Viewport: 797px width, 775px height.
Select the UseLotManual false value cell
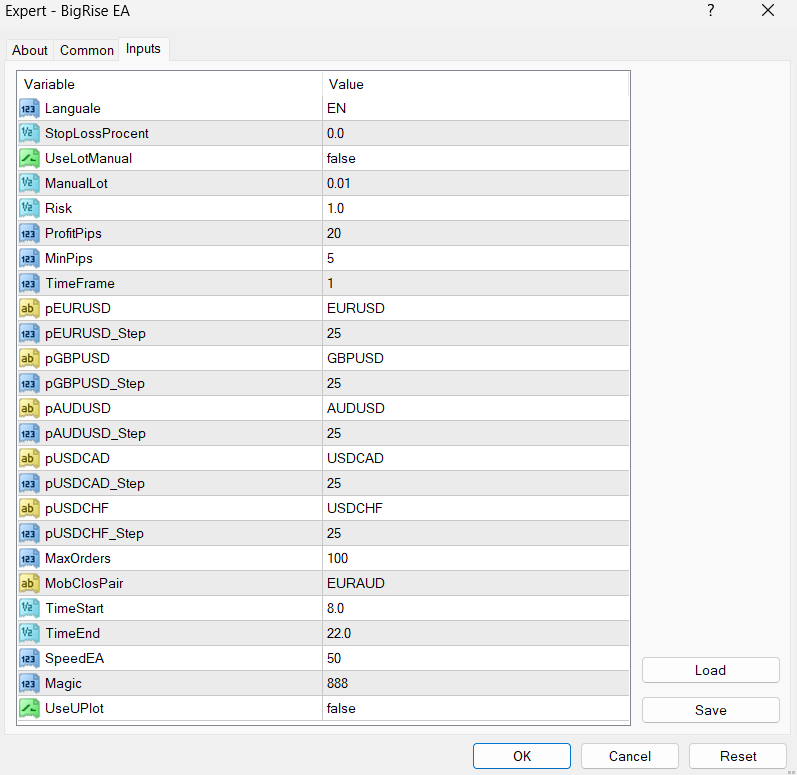(x=475, y=158)
